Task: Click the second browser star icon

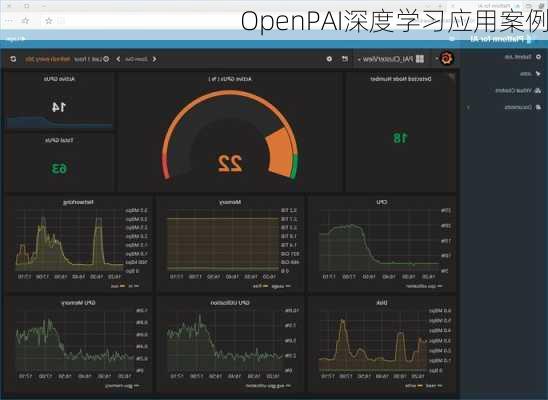Action: click(49, 21)
